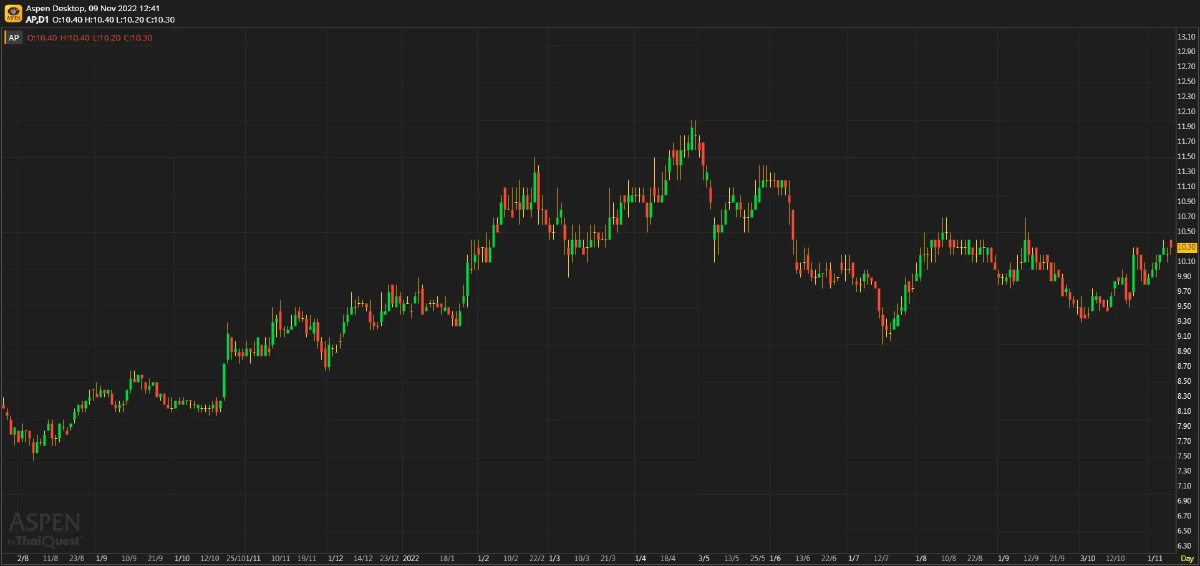This screenshot has width=1200, height=566.
Task: Click the 13.10 price axis label
Action: 1187,36
